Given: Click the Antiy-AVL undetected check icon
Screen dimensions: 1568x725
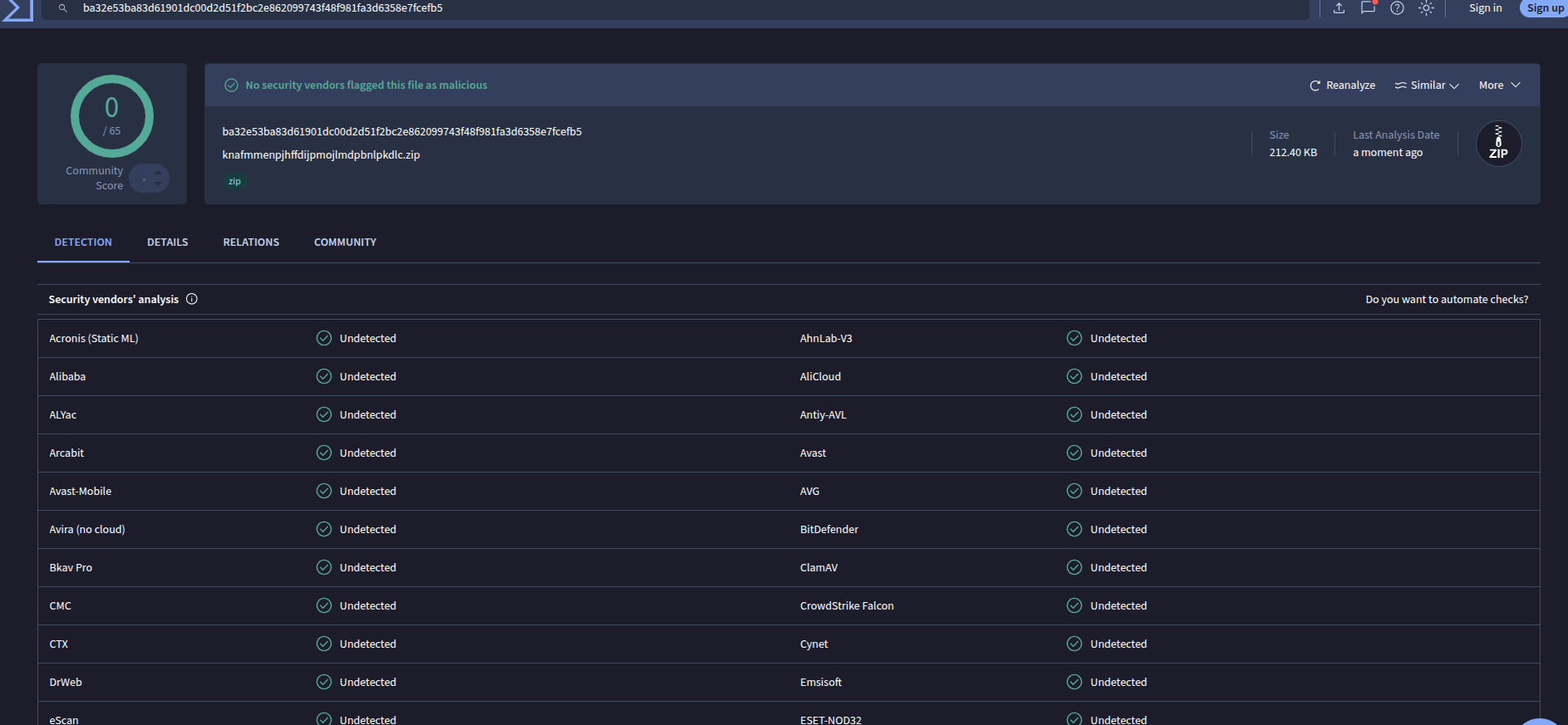Looking at the screenshot, I should (1074, 414).
